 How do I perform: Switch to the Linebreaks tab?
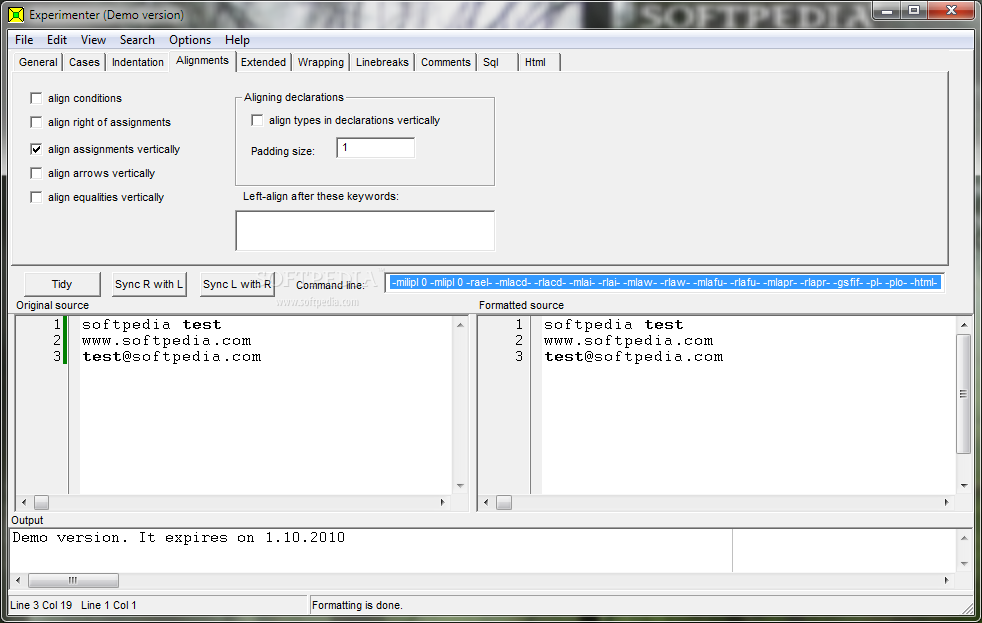pyautogui.click(x=382, y=62)
